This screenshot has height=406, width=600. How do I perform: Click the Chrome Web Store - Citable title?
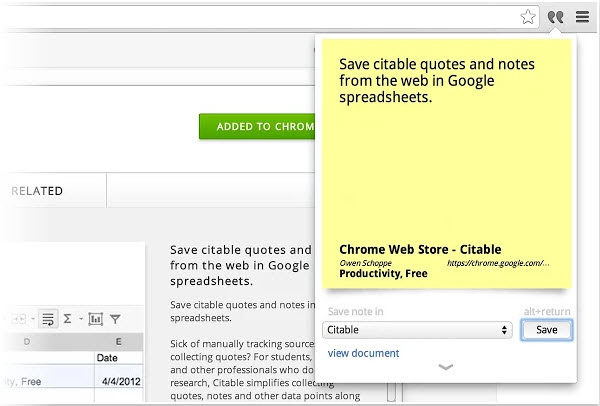420,249
